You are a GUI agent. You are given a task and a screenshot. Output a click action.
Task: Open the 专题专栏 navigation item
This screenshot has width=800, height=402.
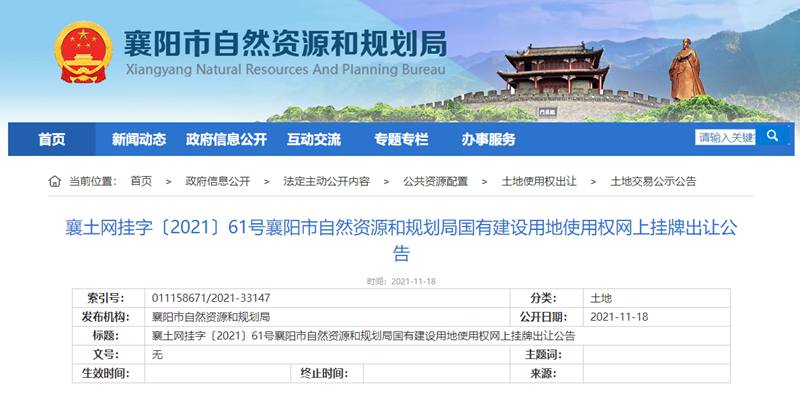click(x=401, y=139)
